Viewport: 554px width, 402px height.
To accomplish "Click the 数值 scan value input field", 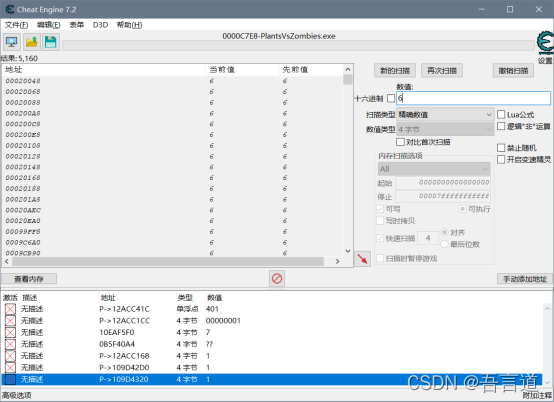I will point(473,98).
